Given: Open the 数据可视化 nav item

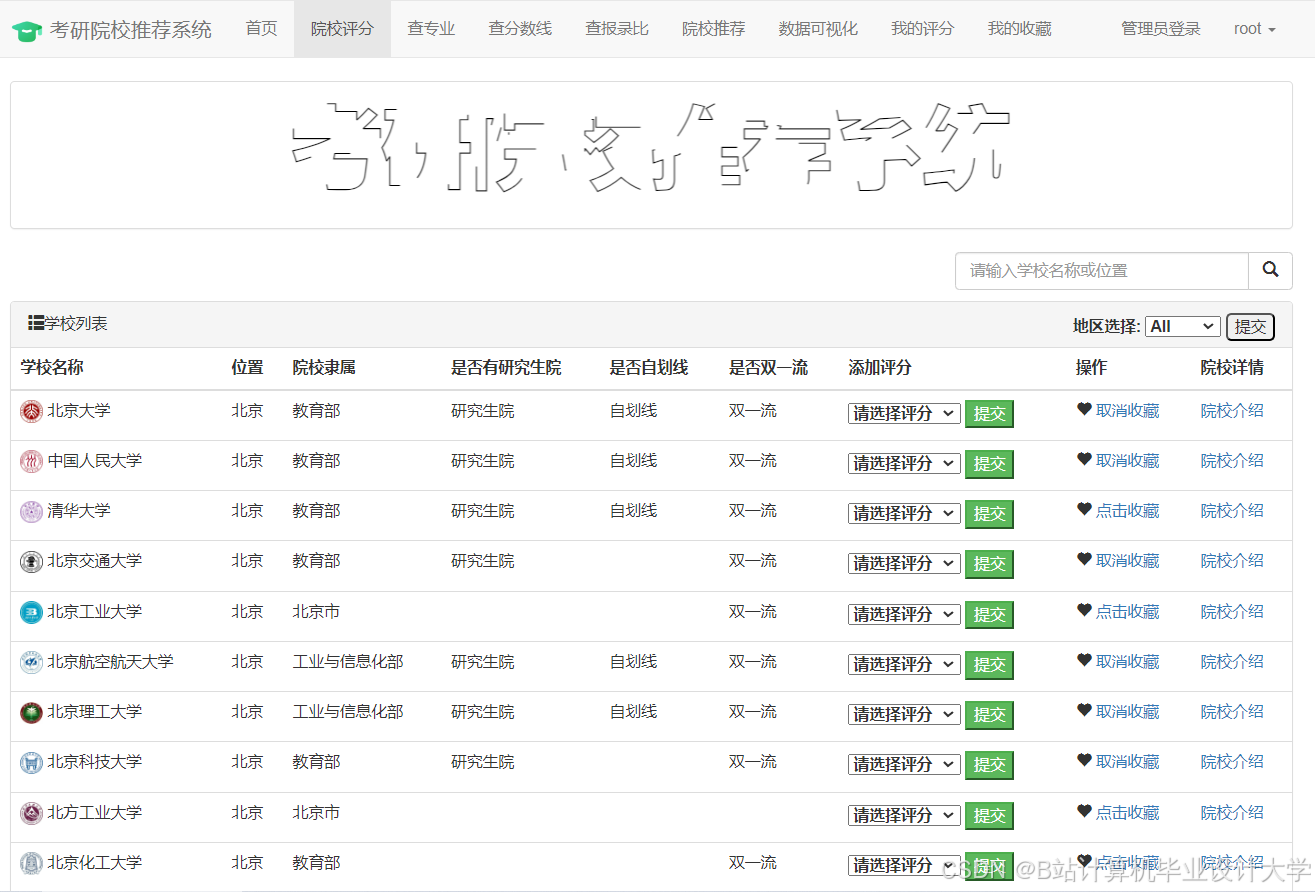Looking at the screenshot, I should [818, 29].
